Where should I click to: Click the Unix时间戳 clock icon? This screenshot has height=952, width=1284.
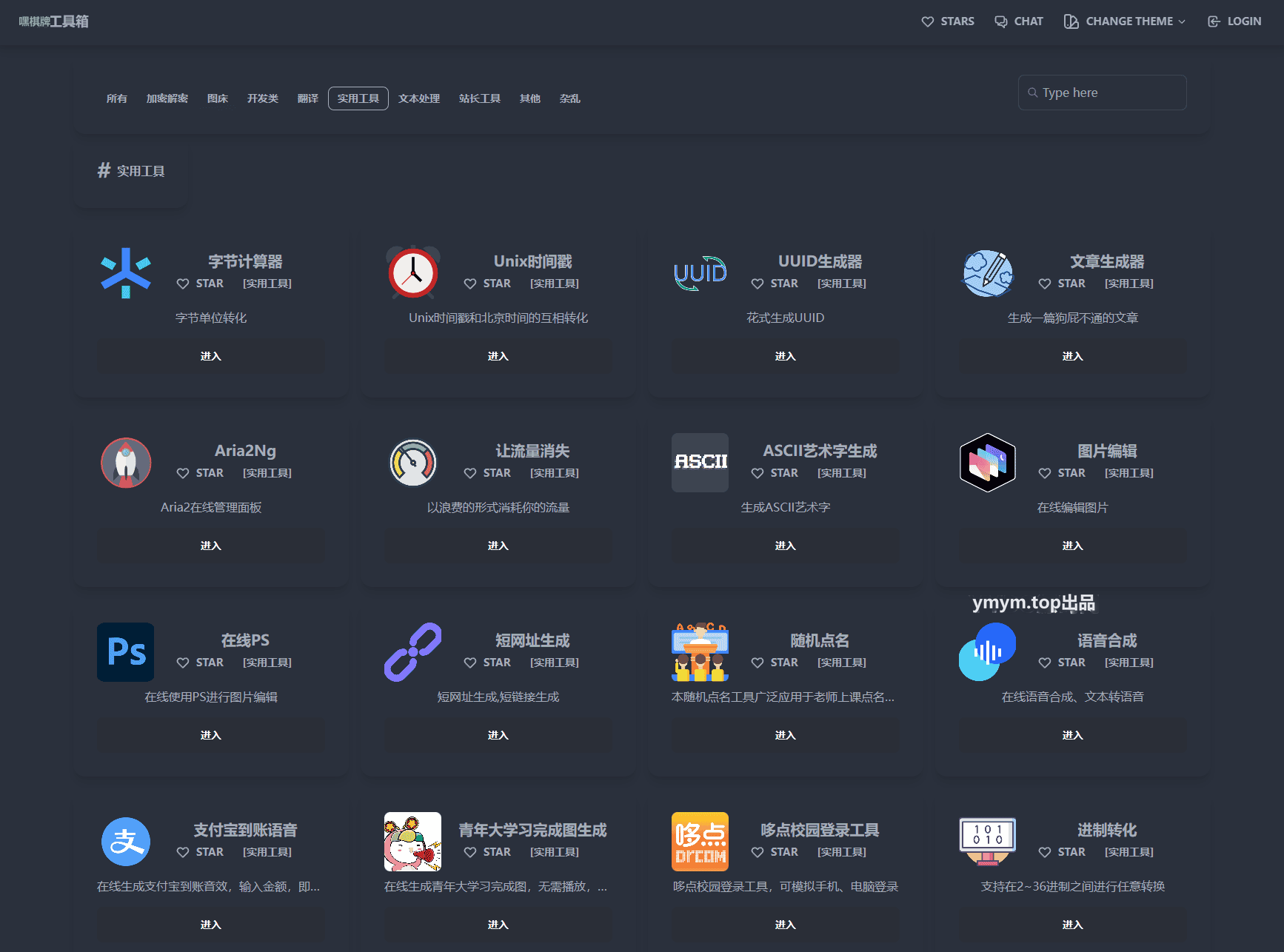click(x=413, y=272)
